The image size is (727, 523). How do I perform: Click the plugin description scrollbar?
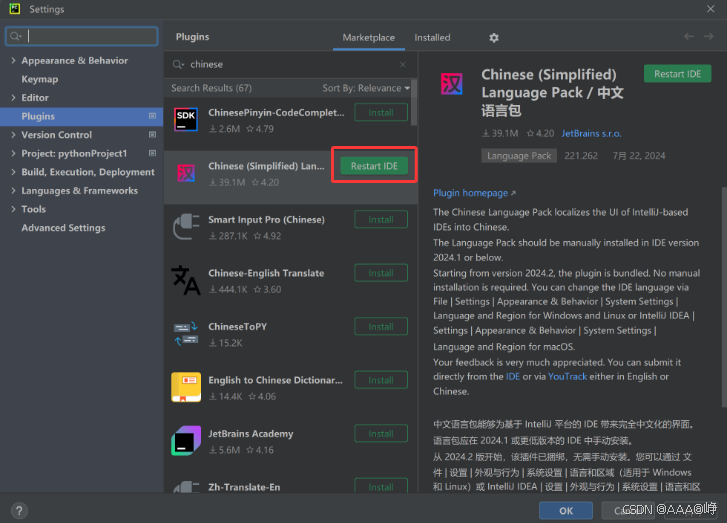tap(724, 297)
